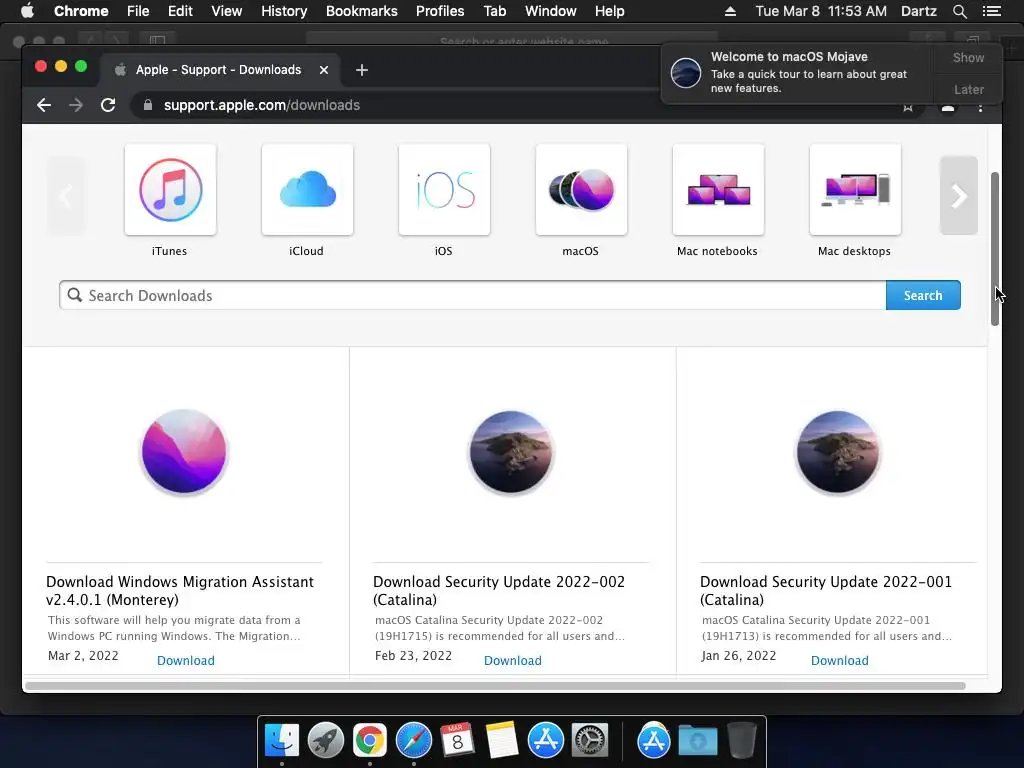Focus the Search Downloads field
The image size is (1024, 768).
click(x=472, y=295)
